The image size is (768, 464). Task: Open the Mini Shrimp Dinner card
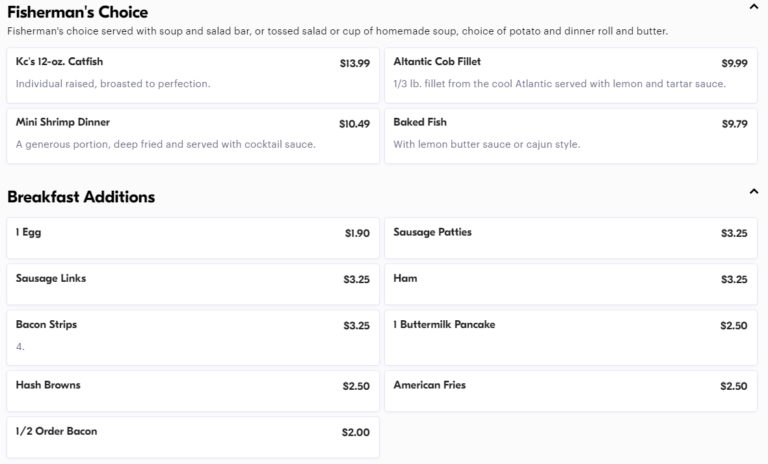click(193, 136)
